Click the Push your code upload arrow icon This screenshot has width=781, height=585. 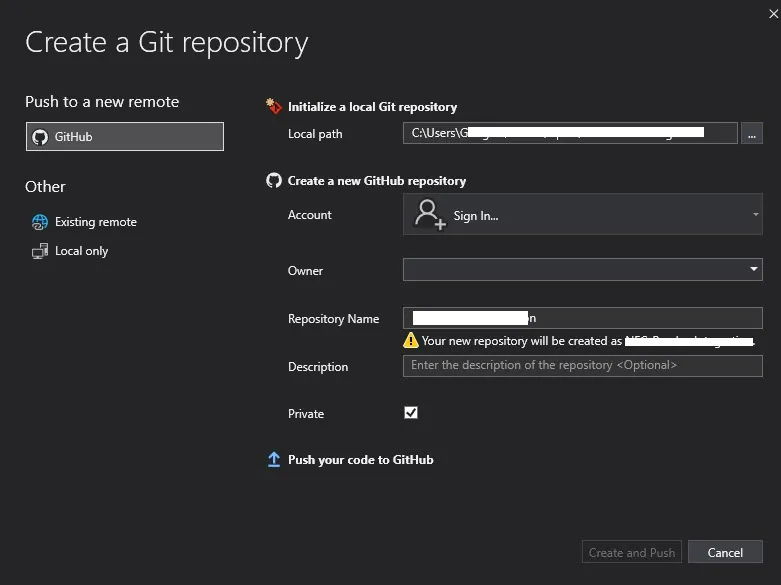tap(274, 460)
